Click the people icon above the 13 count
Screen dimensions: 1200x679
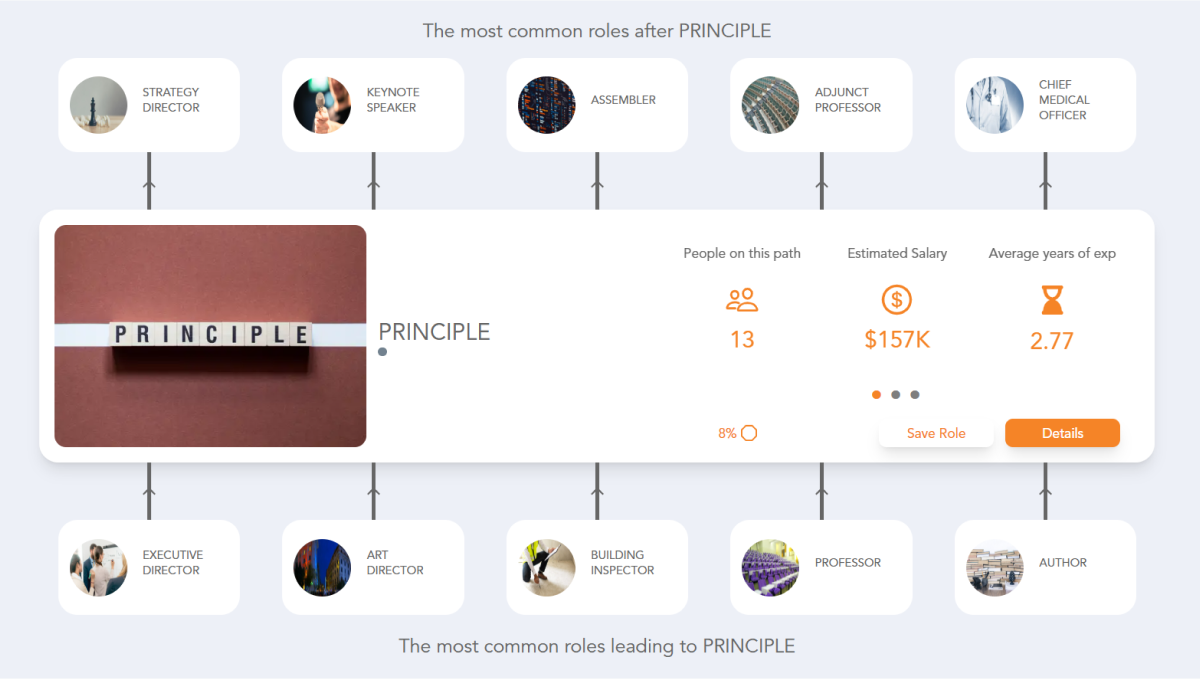coord(742,300)
